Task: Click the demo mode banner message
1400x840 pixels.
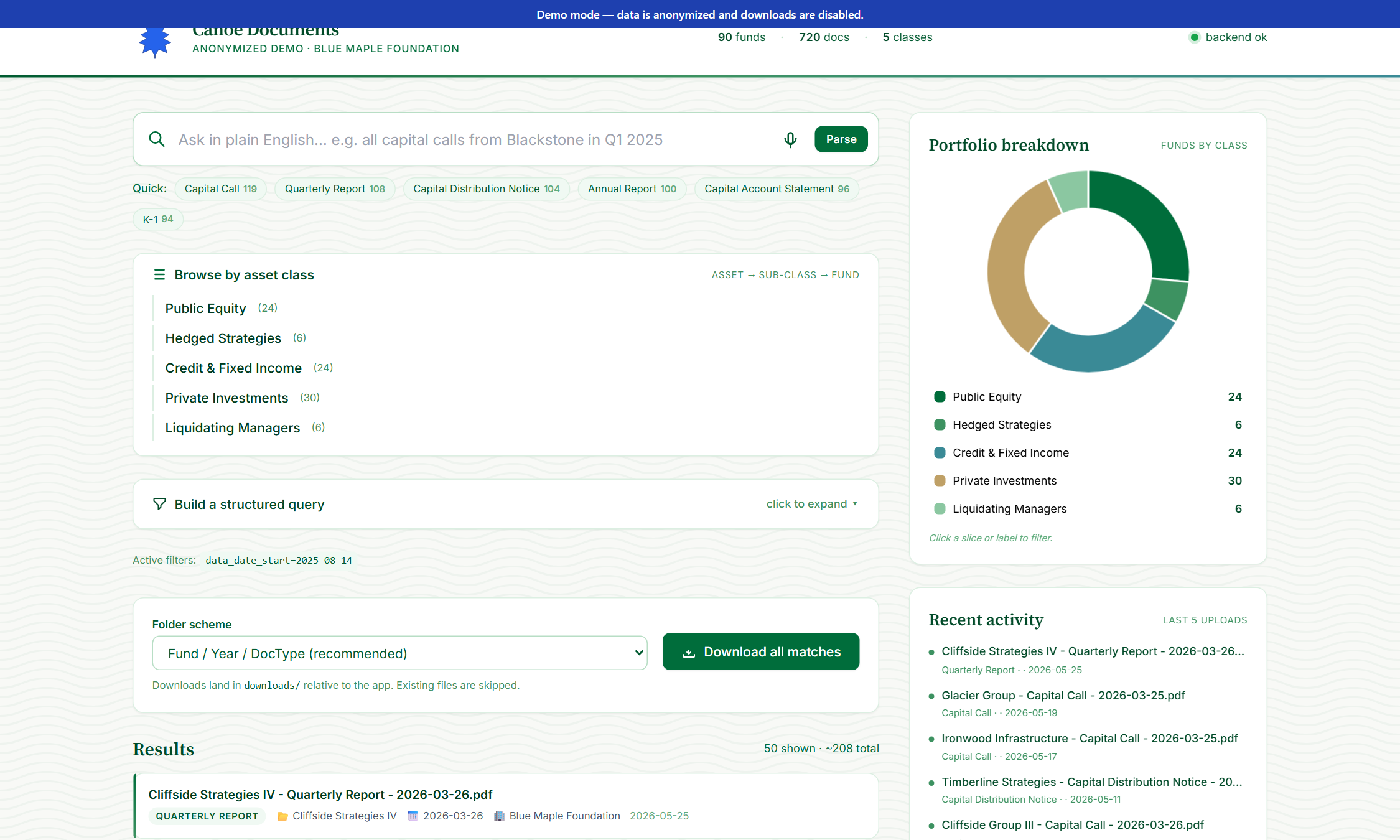Action: (x=700, y=14)
